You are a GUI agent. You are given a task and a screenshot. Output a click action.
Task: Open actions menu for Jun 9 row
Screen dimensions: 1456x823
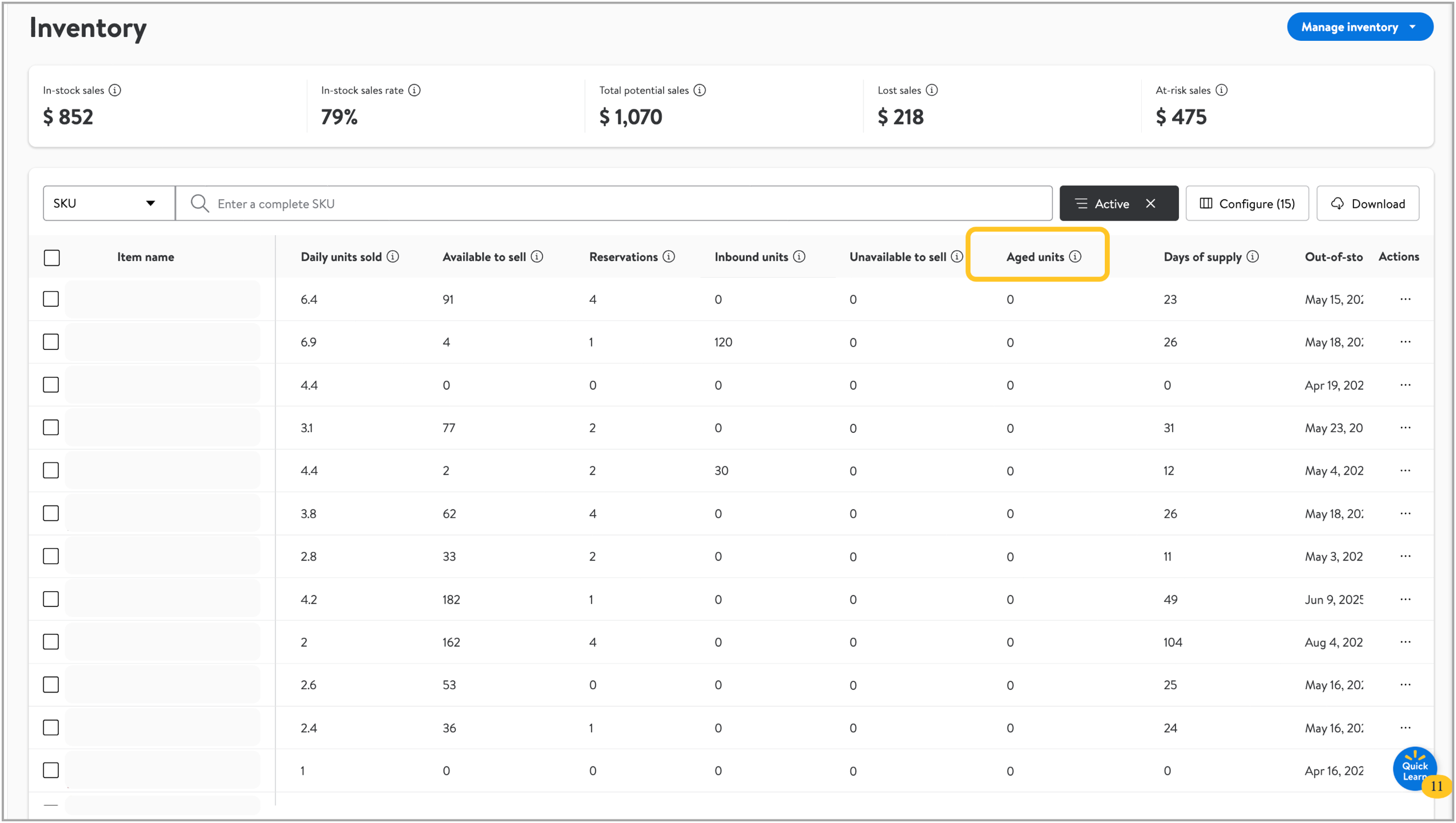pos(1405,599)
